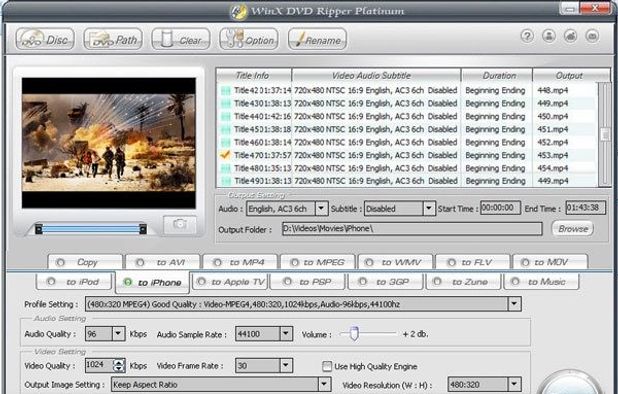Open the help question mark icon
Viewport: 618px width, 394px height.
coord(527,36)
